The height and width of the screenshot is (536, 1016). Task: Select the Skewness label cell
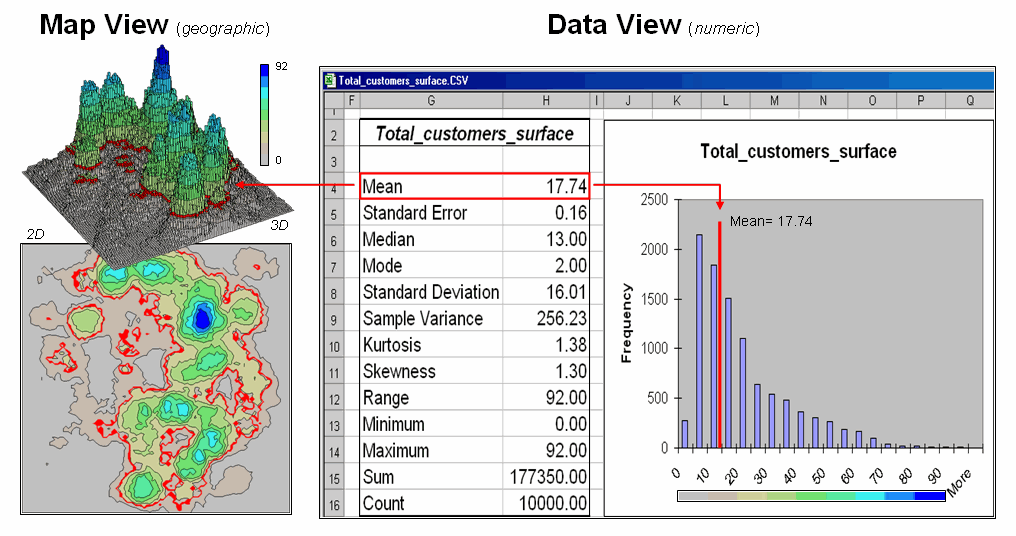[430, 372]
